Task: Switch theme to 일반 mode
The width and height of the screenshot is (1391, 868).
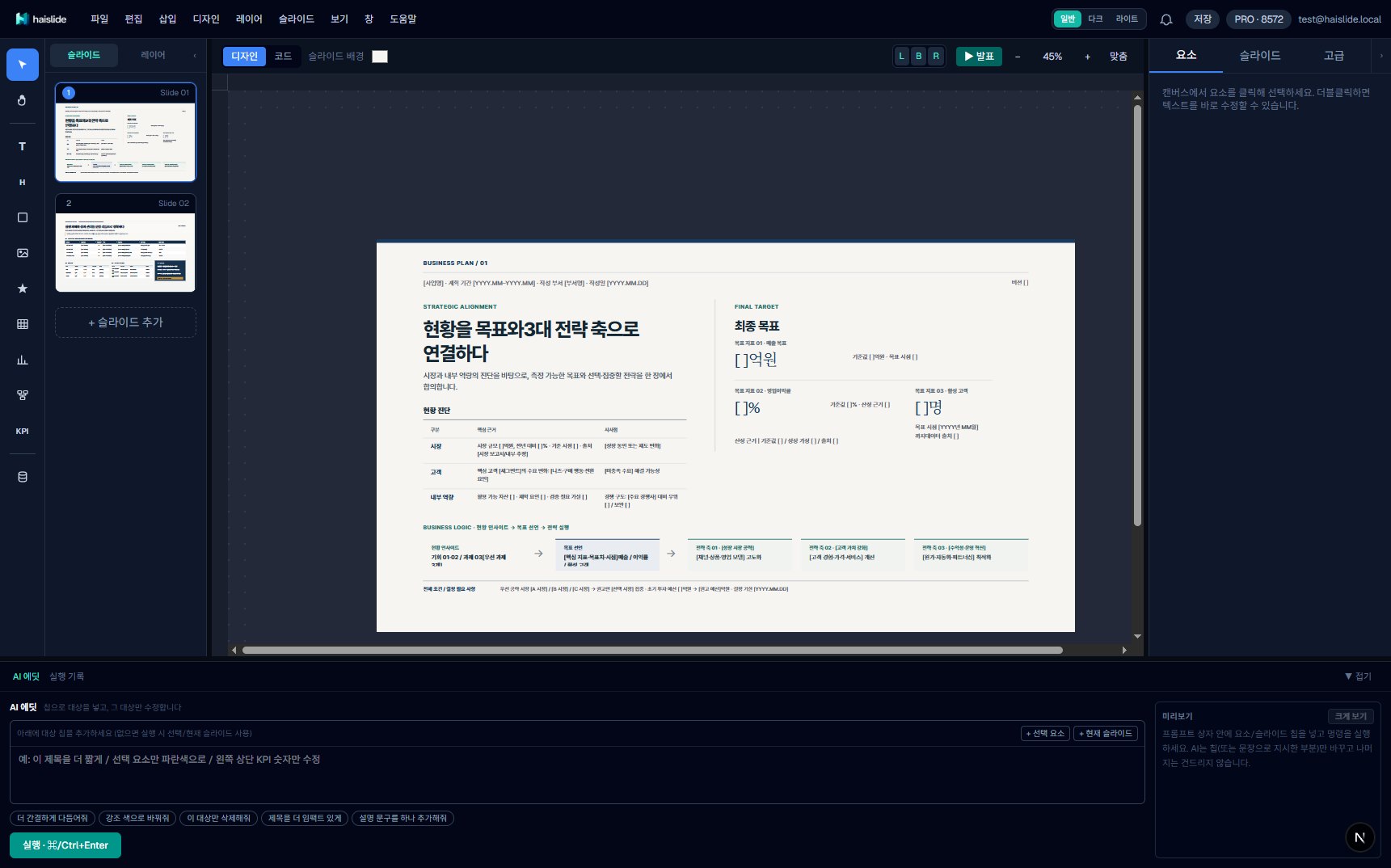Action: click(1068, 19)
